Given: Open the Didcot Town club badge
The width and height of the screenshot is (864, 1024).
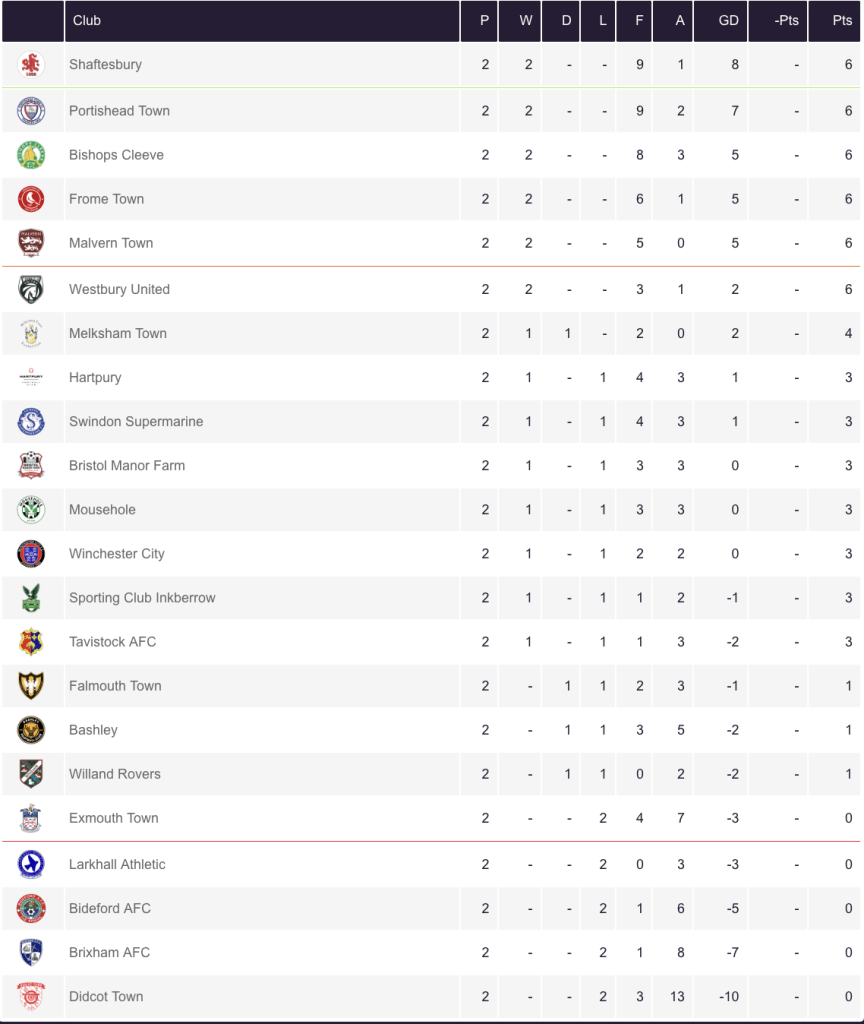Looking at the screenshot, I should click(x=31, y=996).
